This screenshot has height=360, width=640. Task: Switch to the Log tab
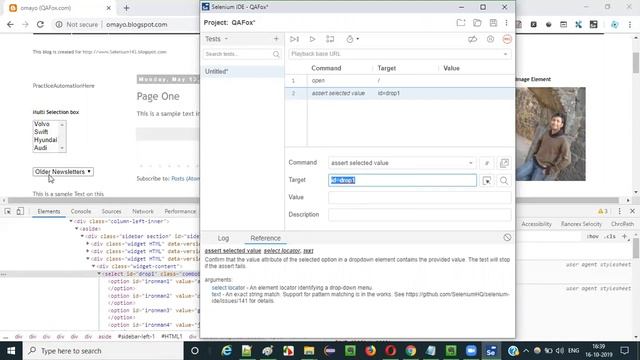223,238
